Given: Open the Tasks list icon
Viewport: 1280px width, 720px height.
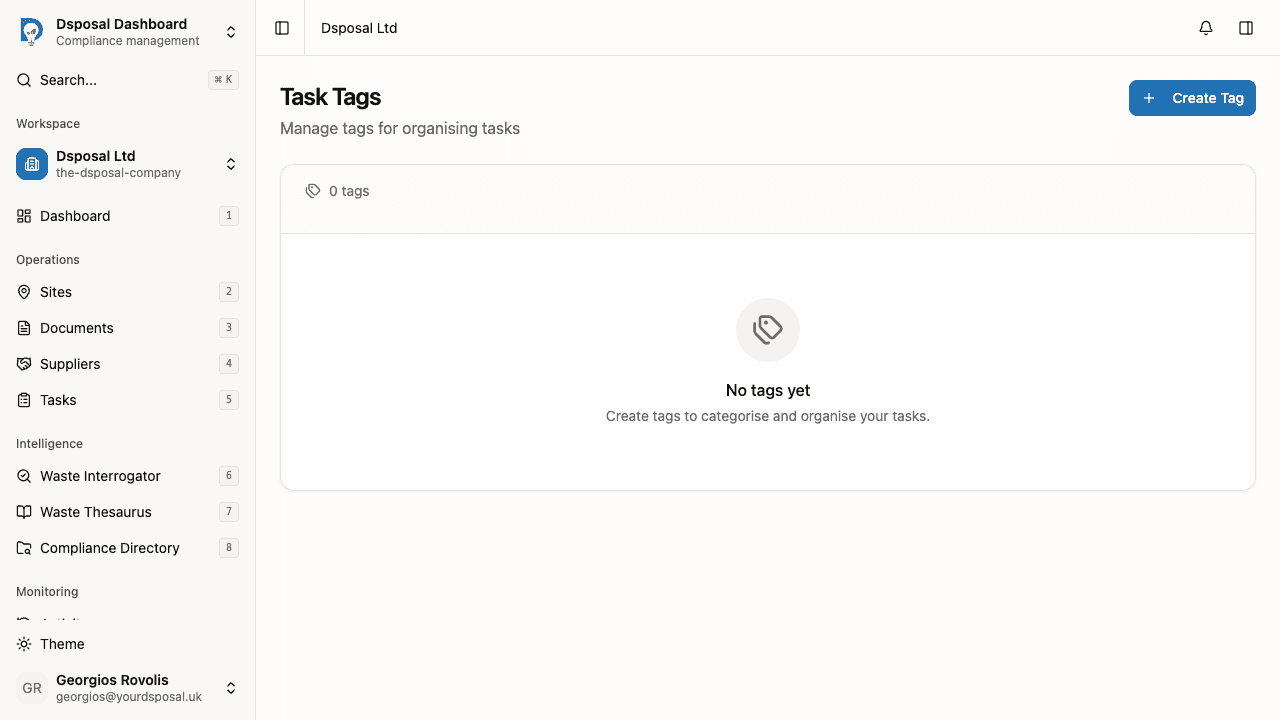Looking at the screenshot, I should click(23, 400).
